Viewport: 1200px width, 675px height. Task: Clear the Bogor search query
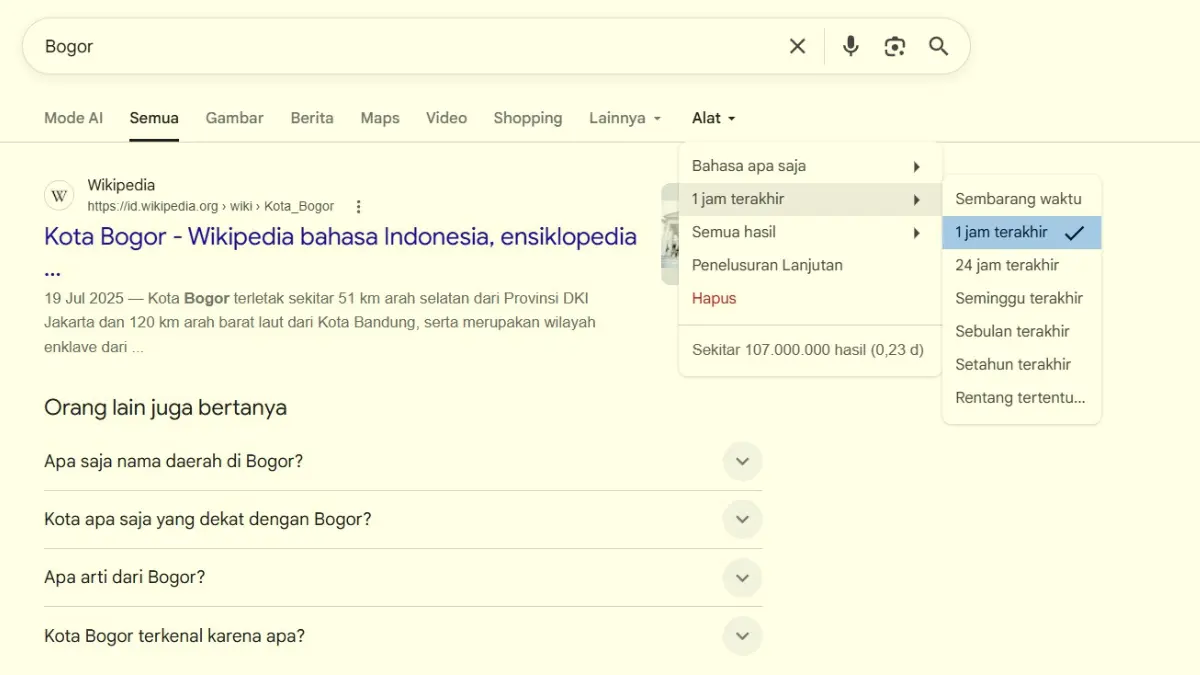[797, 46]
